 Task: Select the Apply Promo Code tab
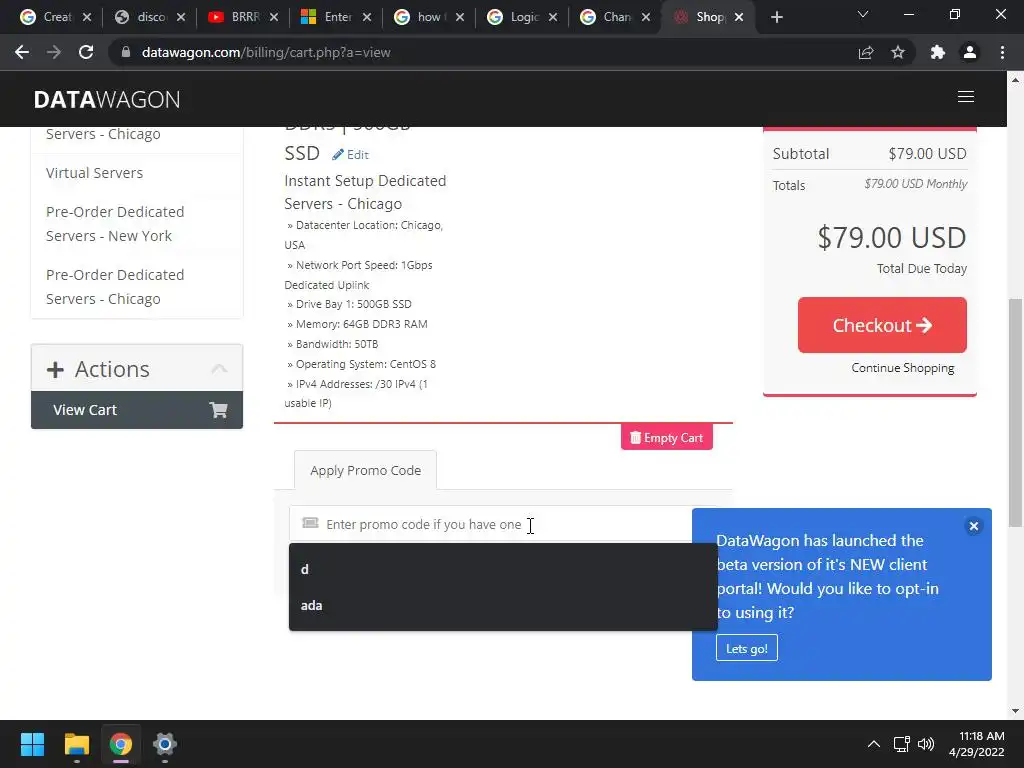point(365,470)
